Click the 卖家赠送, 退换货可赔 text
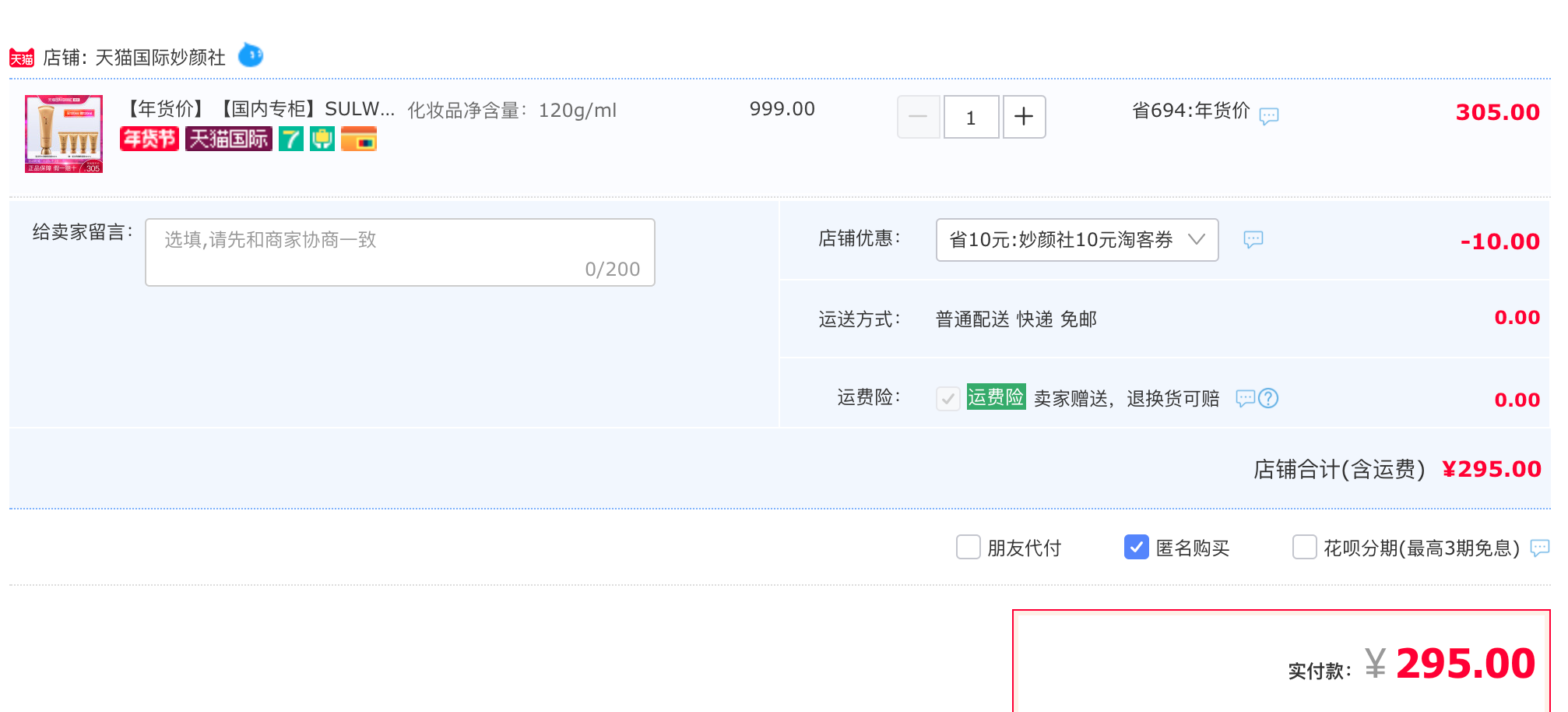The image size is (1568, 712). [x=1127, y=399]
